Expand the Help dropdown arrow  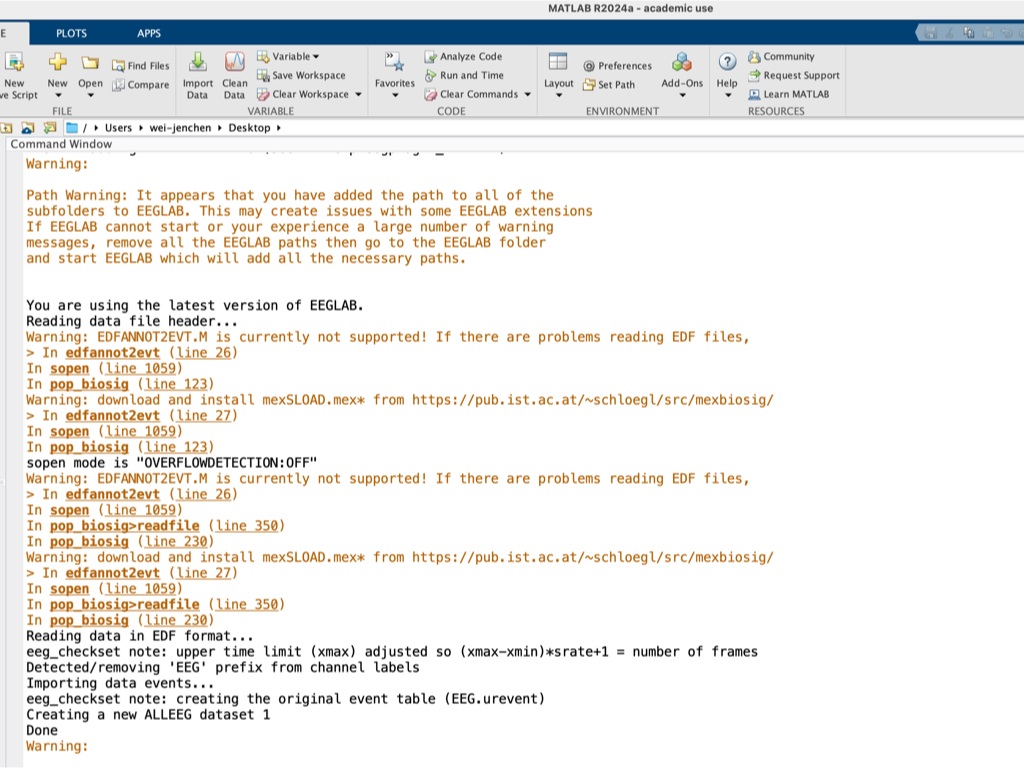[x=728, y=96]
